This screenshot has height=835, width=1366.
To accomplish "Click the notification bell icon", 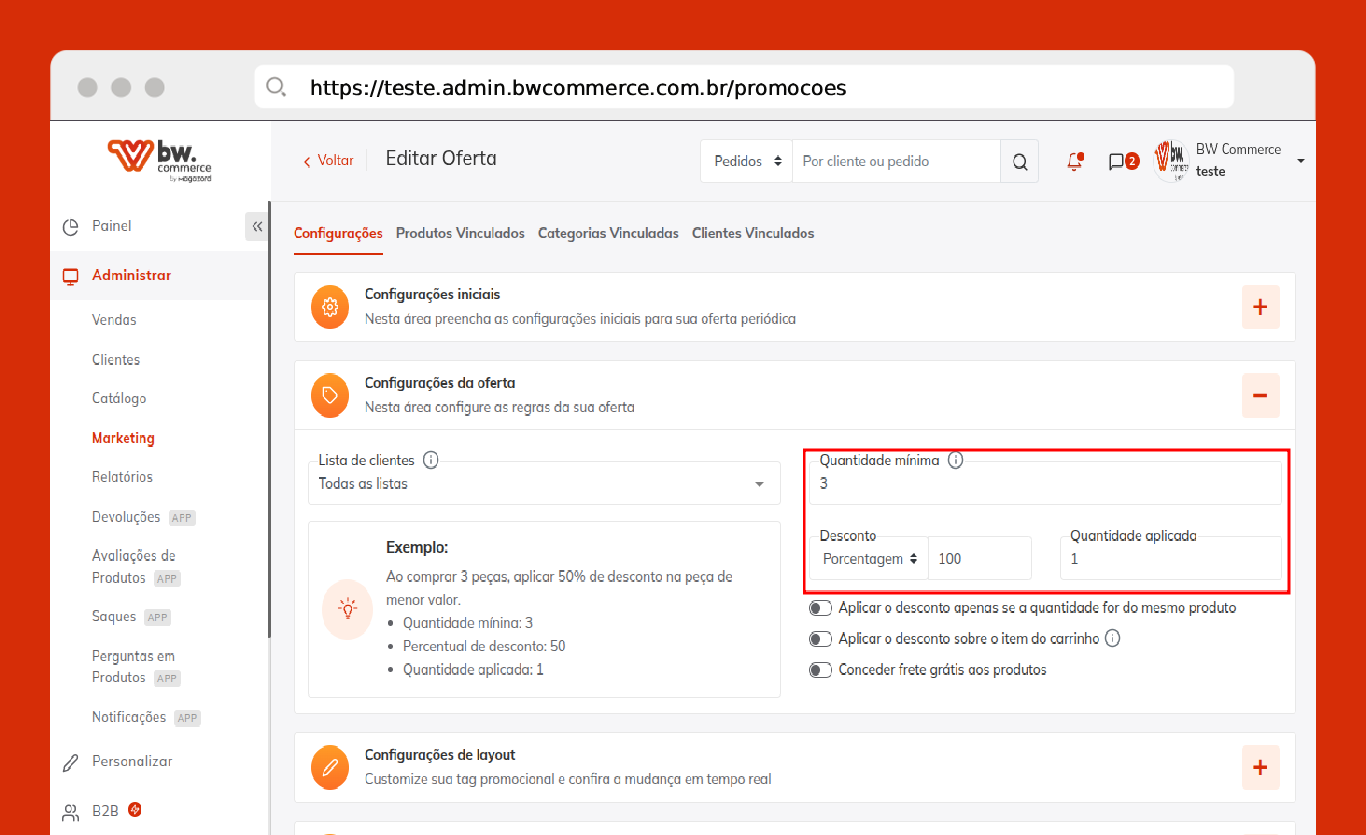I will pyautogui.click(x=1075, y=161).
